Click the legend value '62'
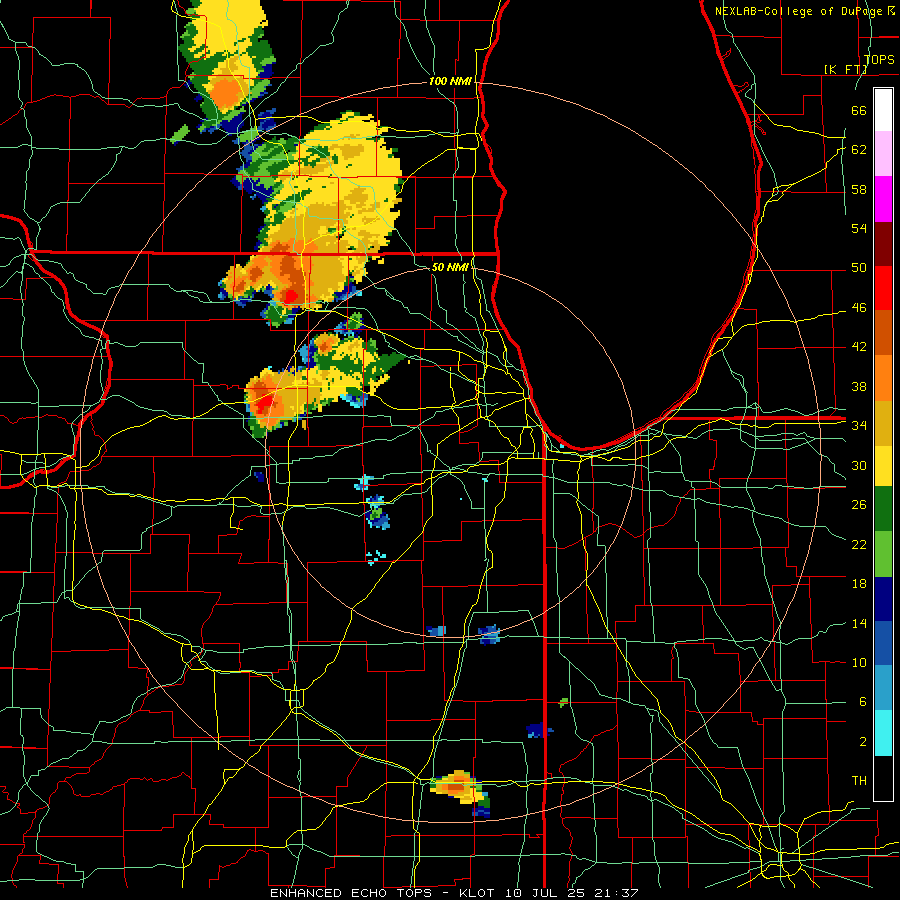 click(x=859, y=150)
